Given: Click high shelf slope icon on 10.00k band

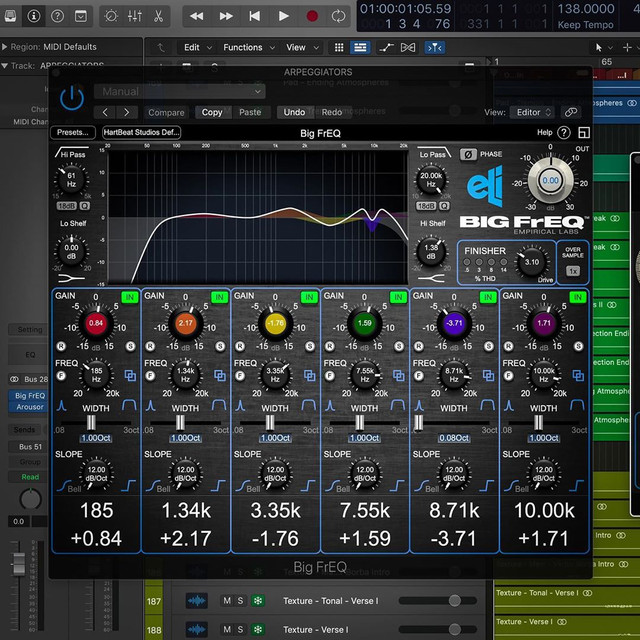Looking at the screenshot, I should 576,485.
